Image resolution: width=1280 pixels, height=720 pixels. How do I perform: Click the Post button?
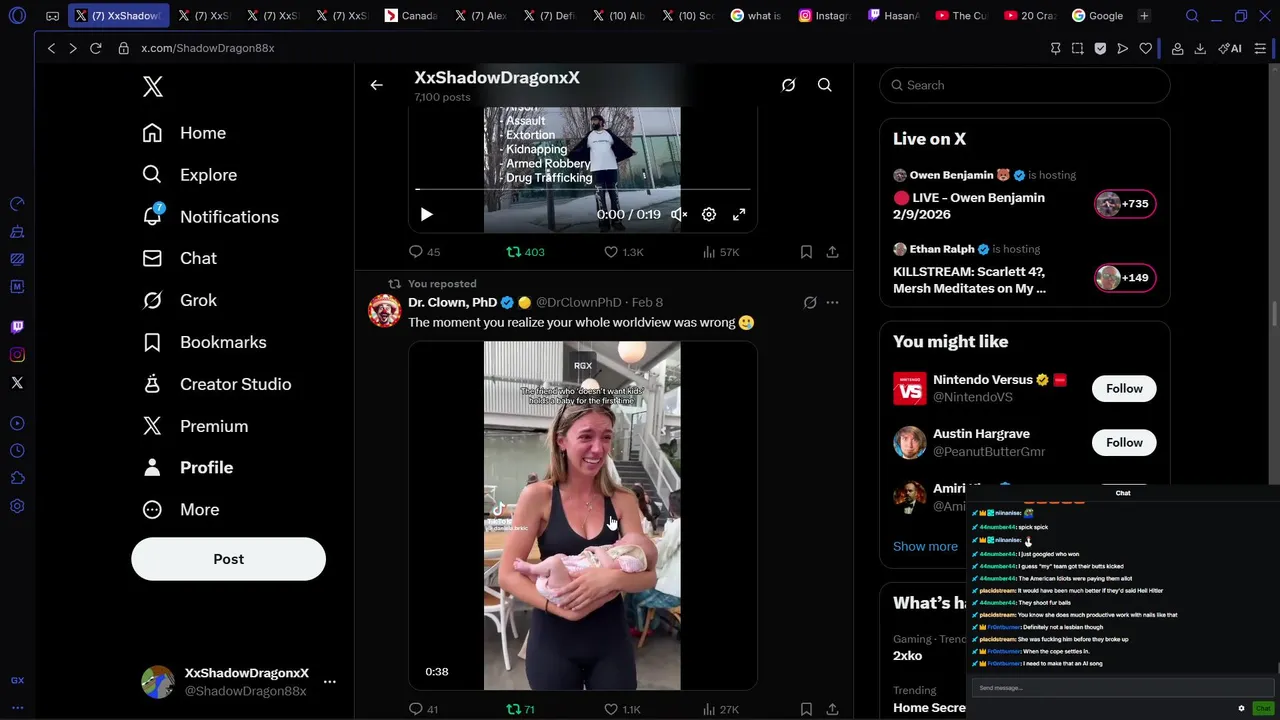pyautogui.click(x=228, y=559)
